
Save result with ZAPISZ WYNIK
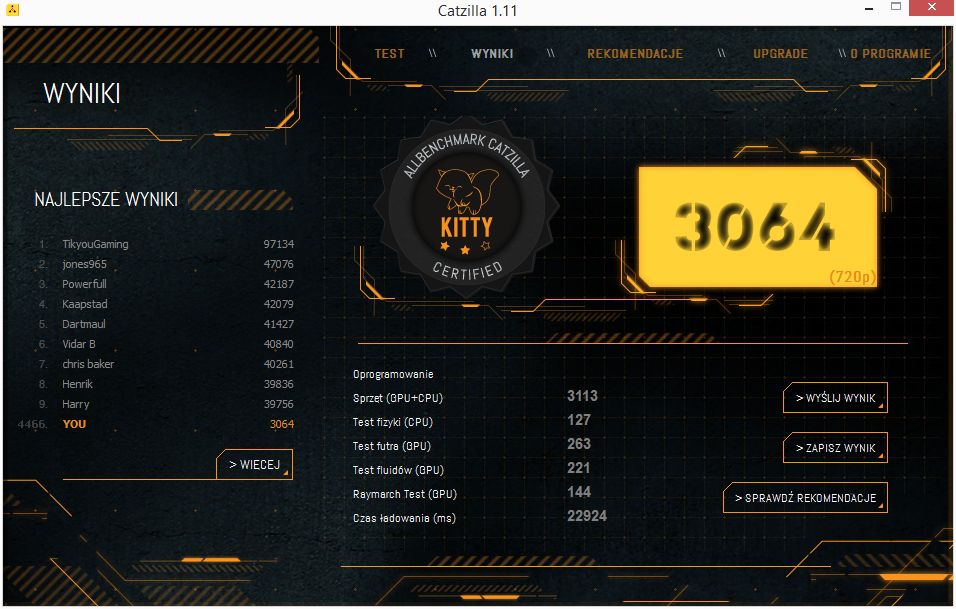click(x=835, y=448)
